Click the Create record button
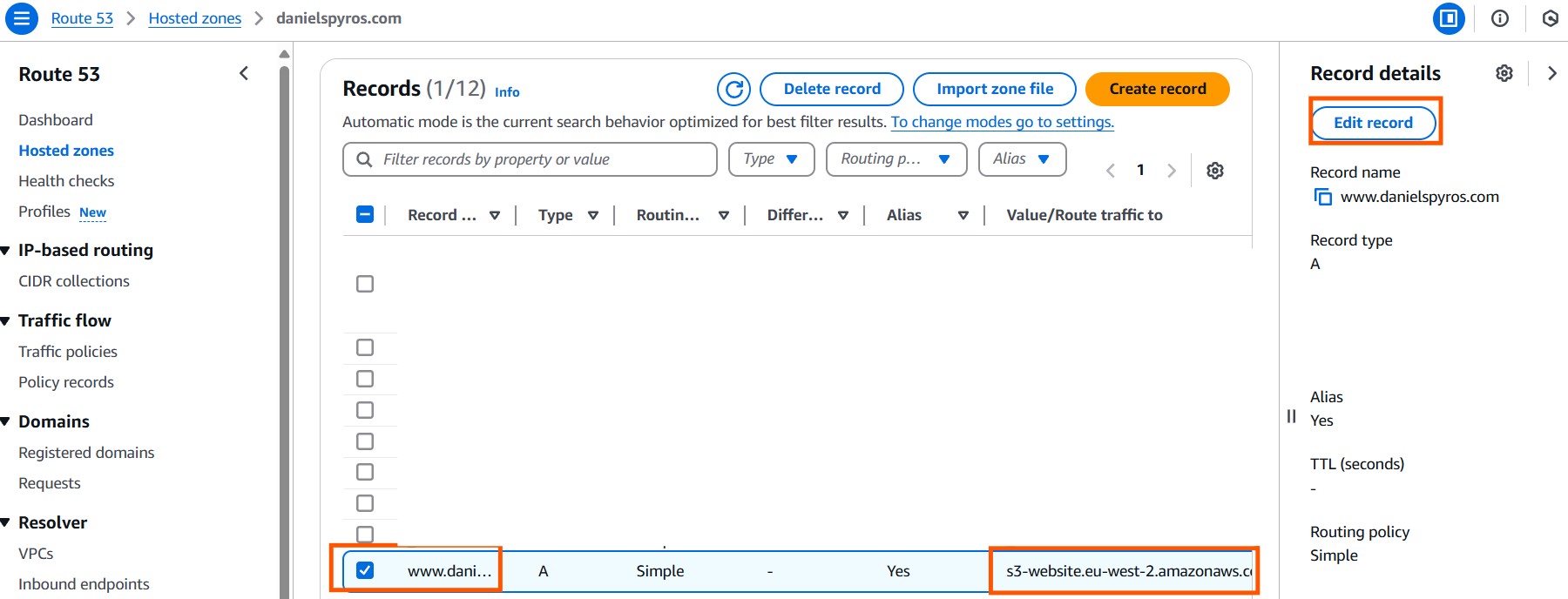 coord(1158,89)
